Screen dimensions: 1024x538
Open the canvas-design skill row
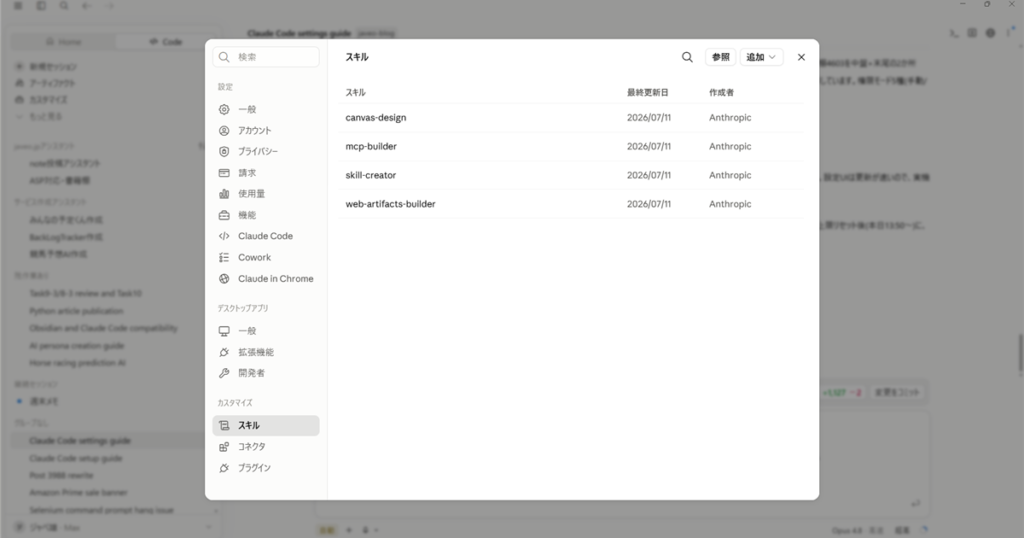[x=571, y=118]
